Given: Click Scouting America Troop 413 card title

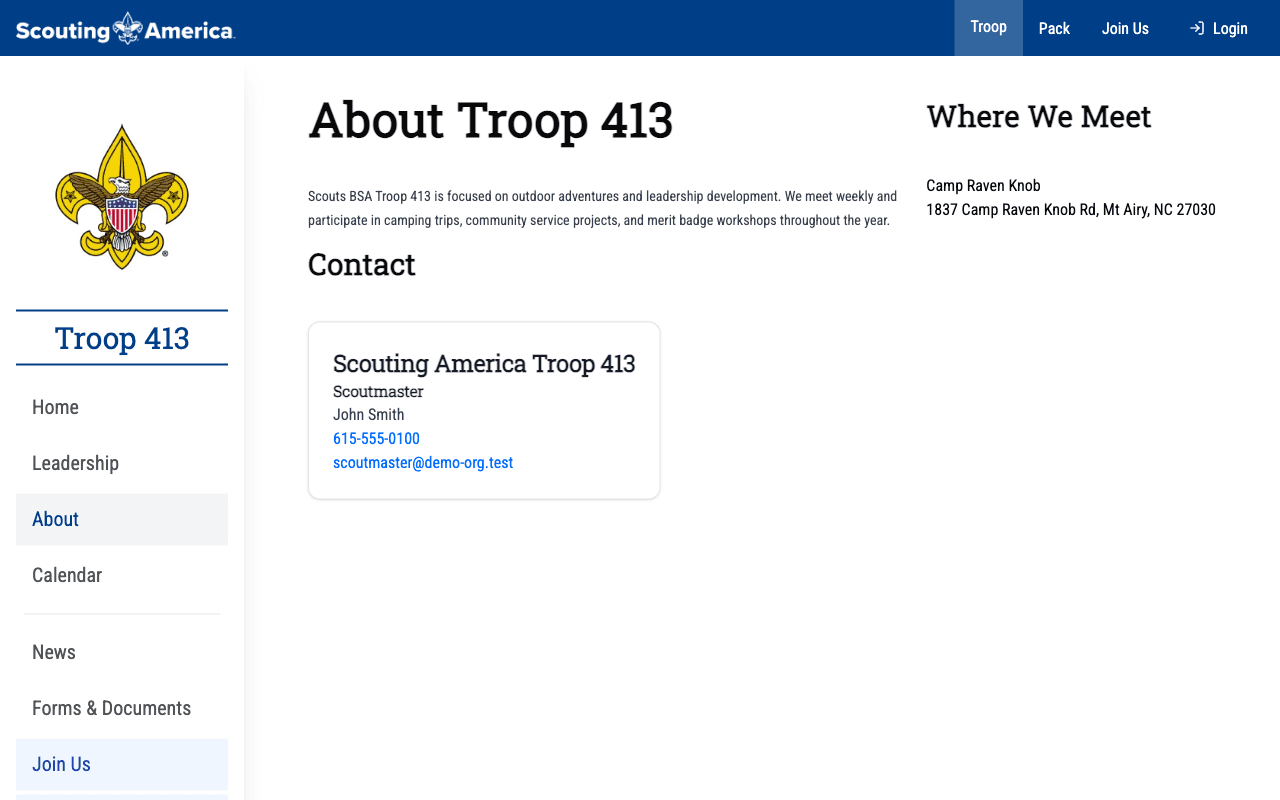Looking at the screenshot, I should click(x=484, y=363).
